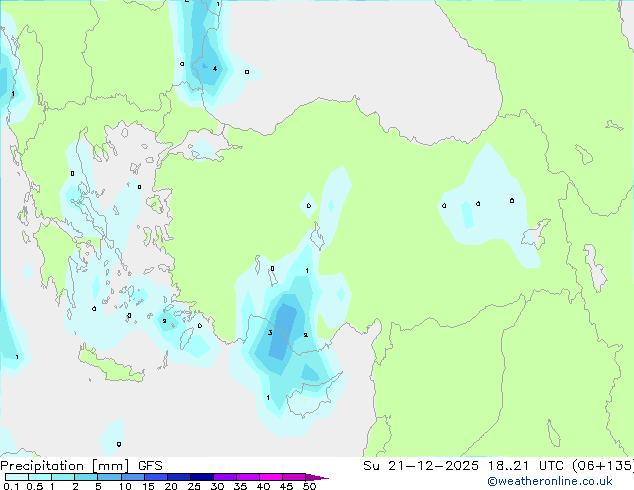The image size is (634, 490).
Task: Click the '30' legend label
Action: (x=217, y=486)
